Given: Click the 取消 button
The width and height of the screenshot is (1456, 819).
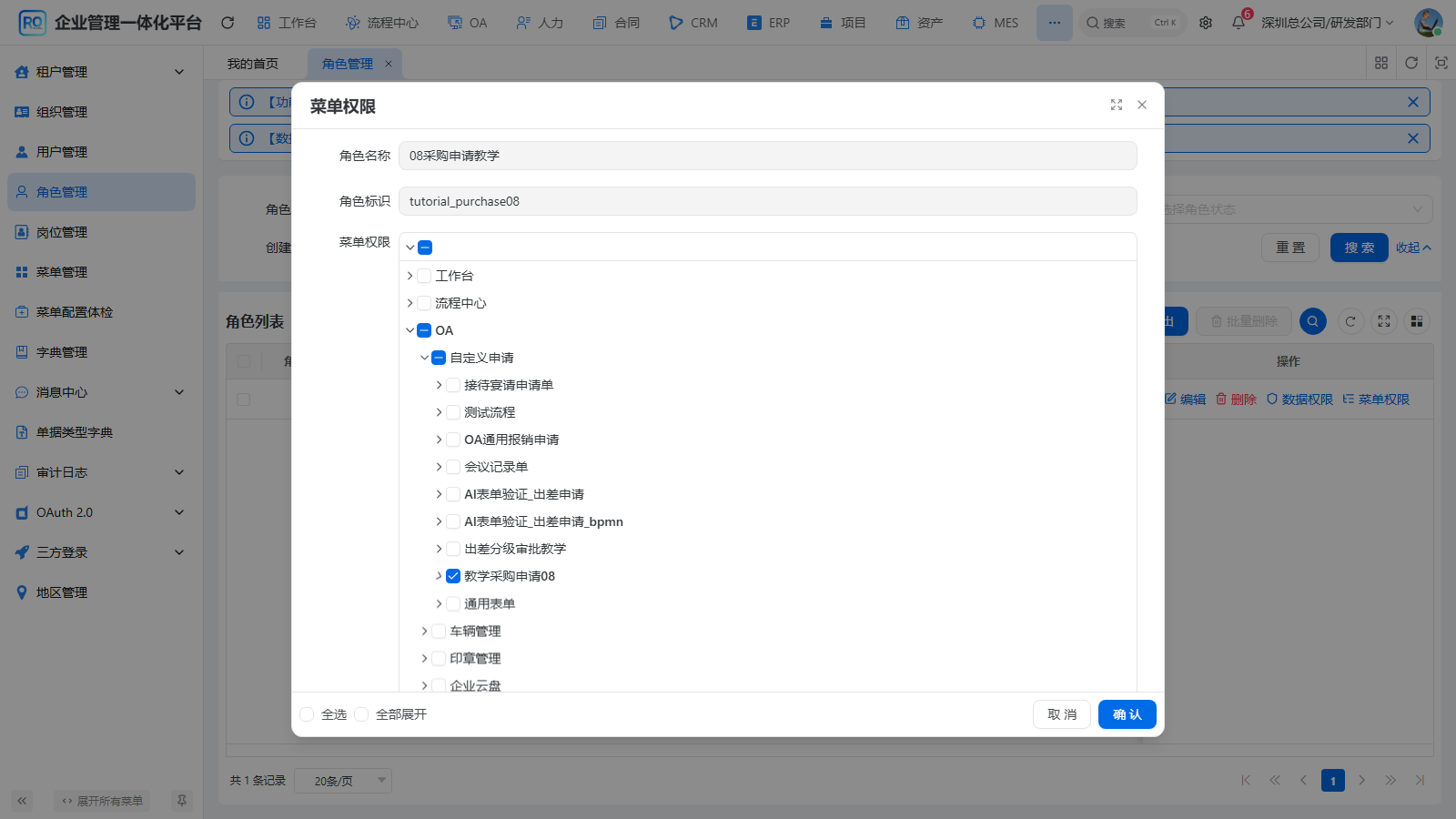Looking at the screenshot, I should click(1062, 714).
